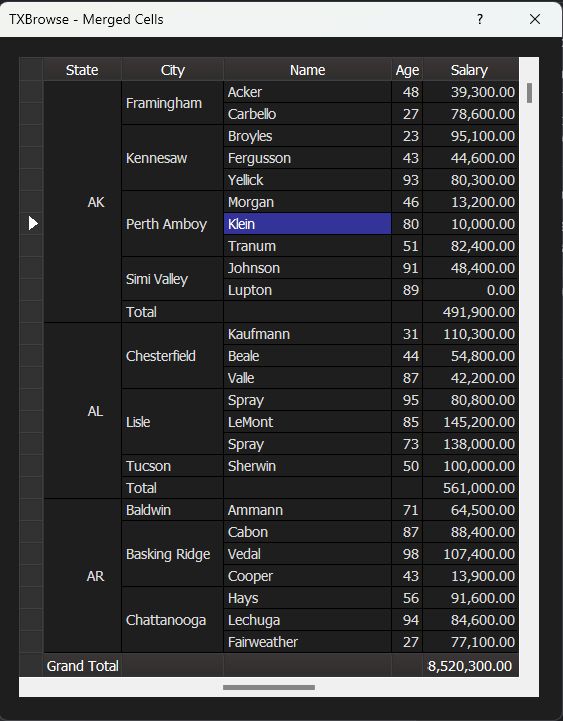The width and height of the screenshot is (563, 721).
Task: Click Klein's salary cell 10,000.00
Action: [471, 224]
